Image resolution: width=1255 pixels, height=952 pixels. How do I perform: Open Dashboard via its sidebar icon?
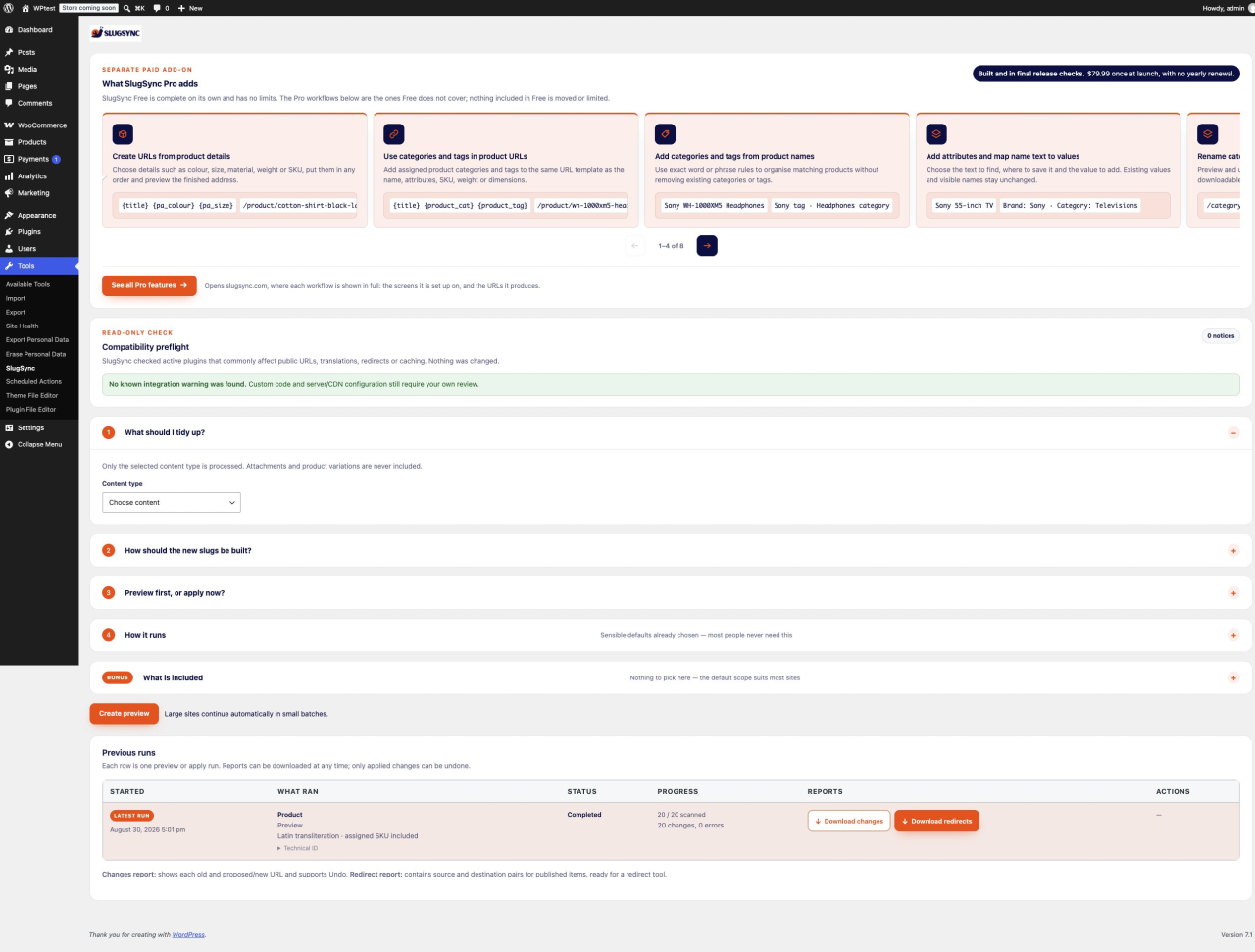pos(9,30)
